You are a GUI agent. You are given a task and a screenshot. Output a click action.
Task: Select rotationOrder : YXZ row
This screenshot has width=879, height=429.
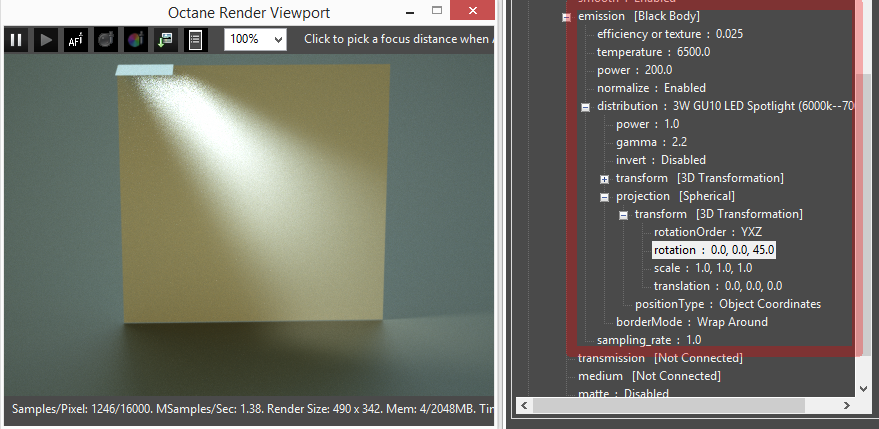click(708, 232)
